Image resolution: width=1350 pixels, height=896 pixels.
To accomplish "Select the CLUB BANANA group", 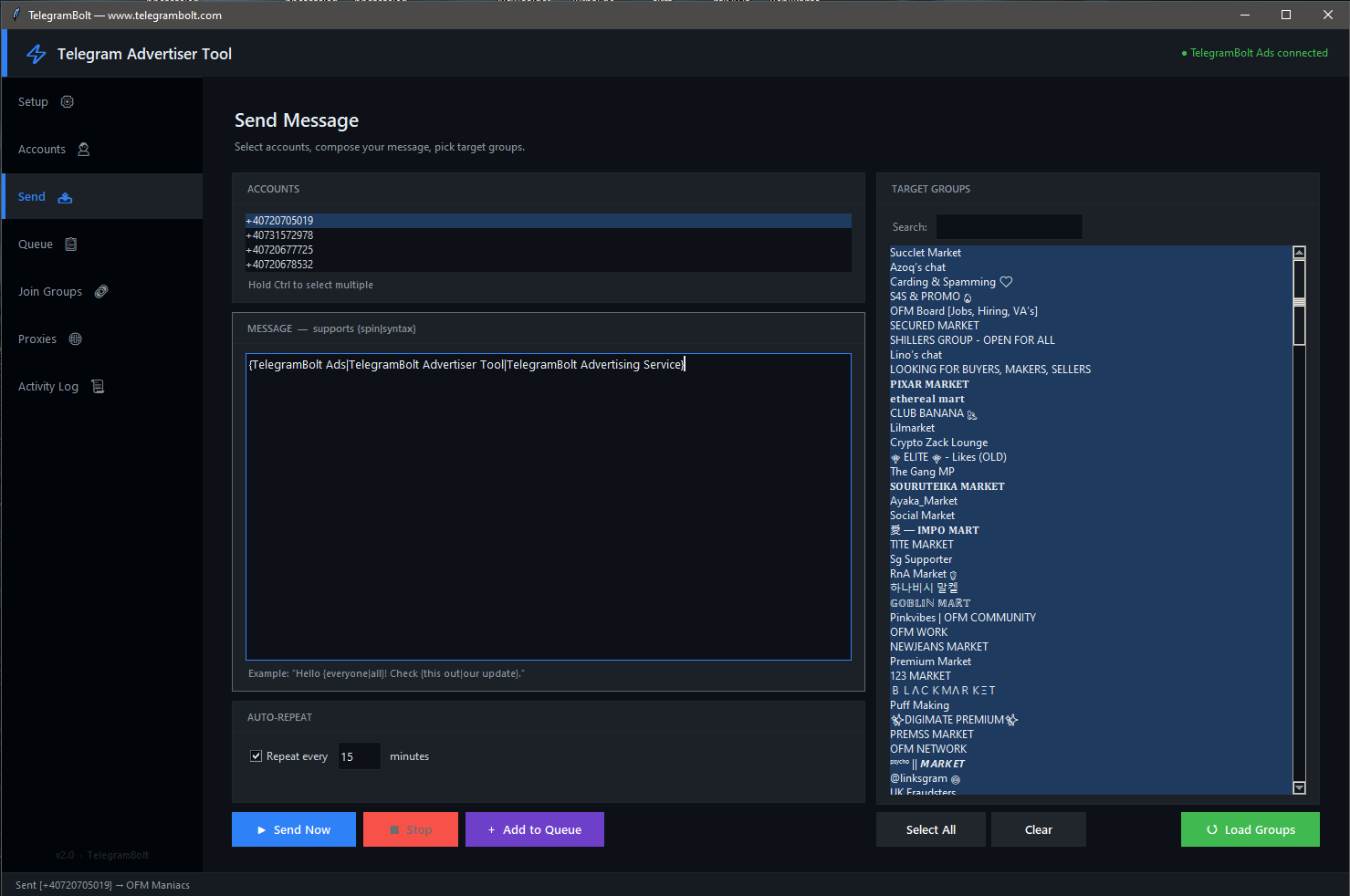I will (x=1091, y=413).
